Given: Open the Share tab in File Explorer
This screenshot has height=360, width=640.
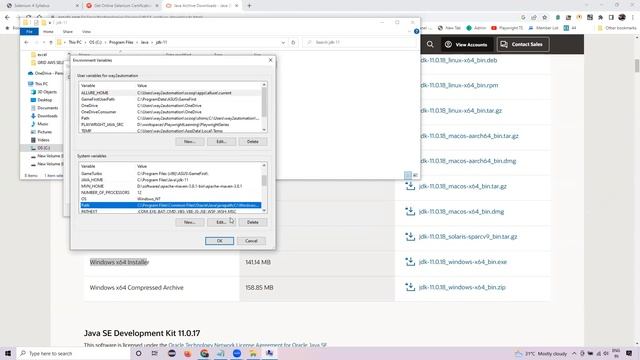Looking at the screenshot, I should pos(68,31).
